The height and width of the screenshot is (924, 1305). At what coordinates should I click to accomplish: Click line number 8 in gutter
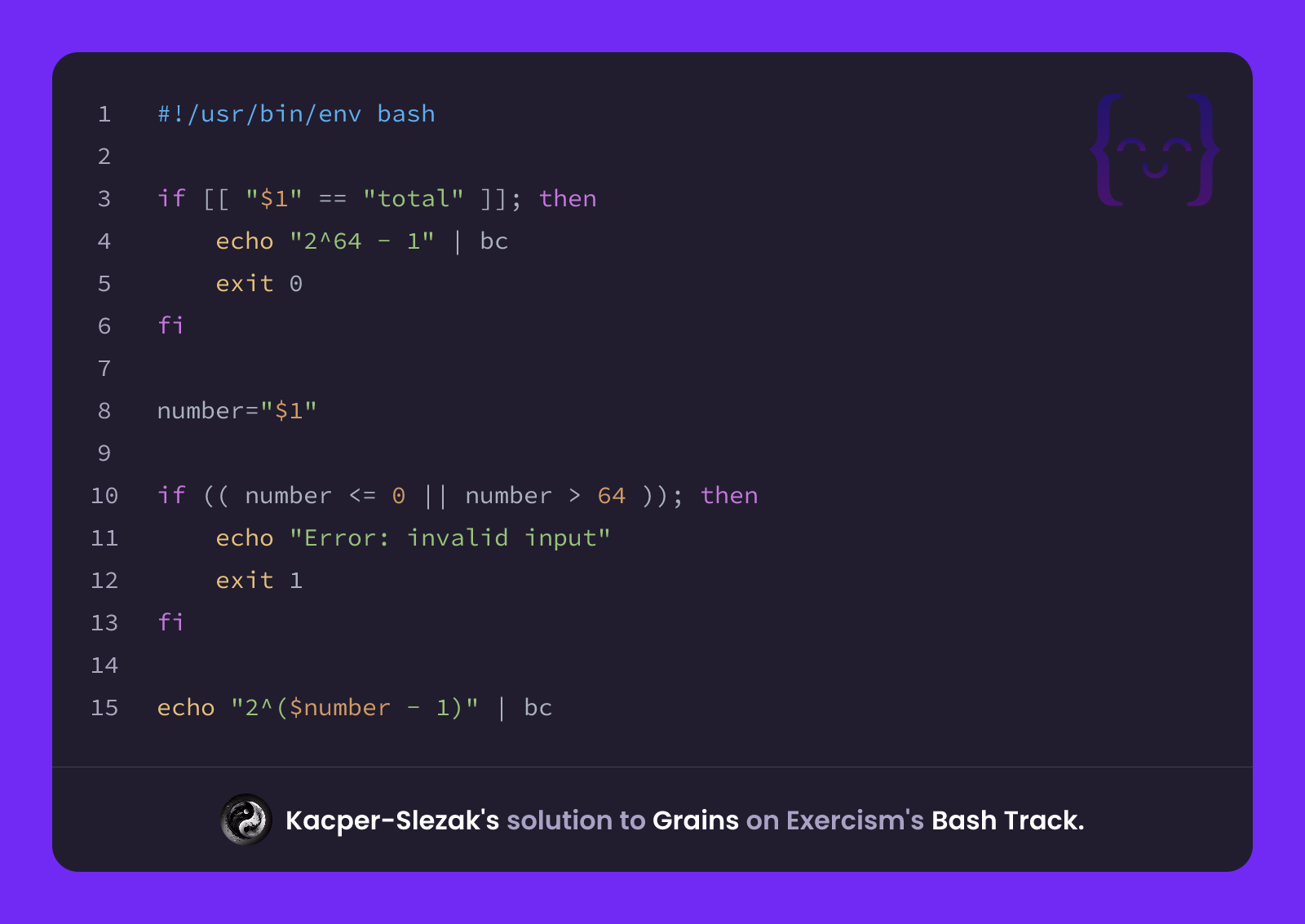(x=104, y=411)
